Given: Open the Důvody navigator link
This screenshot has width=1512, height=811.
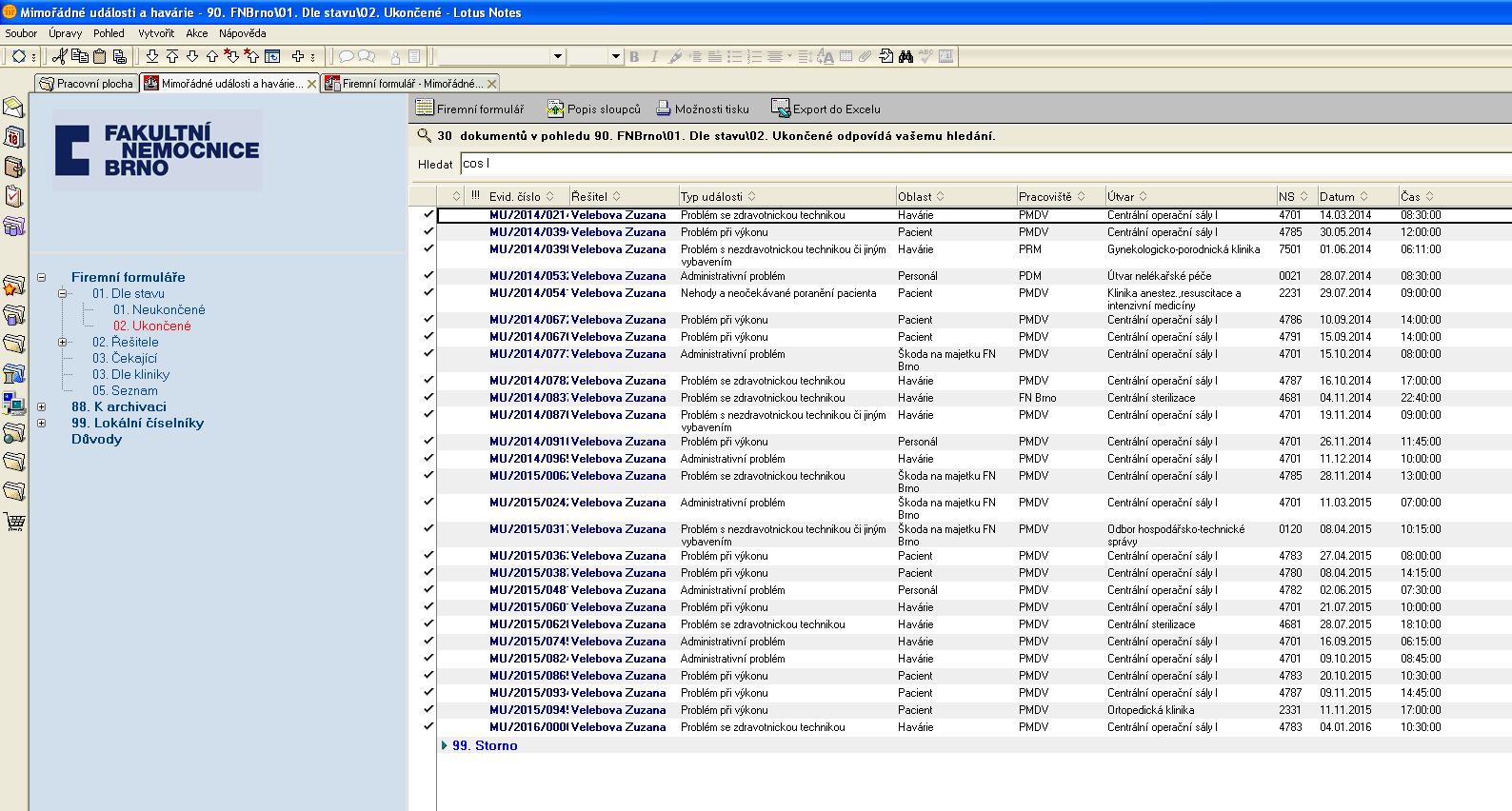Looking at the screenshot, I should pyautogui.click(x=96, y=439).
